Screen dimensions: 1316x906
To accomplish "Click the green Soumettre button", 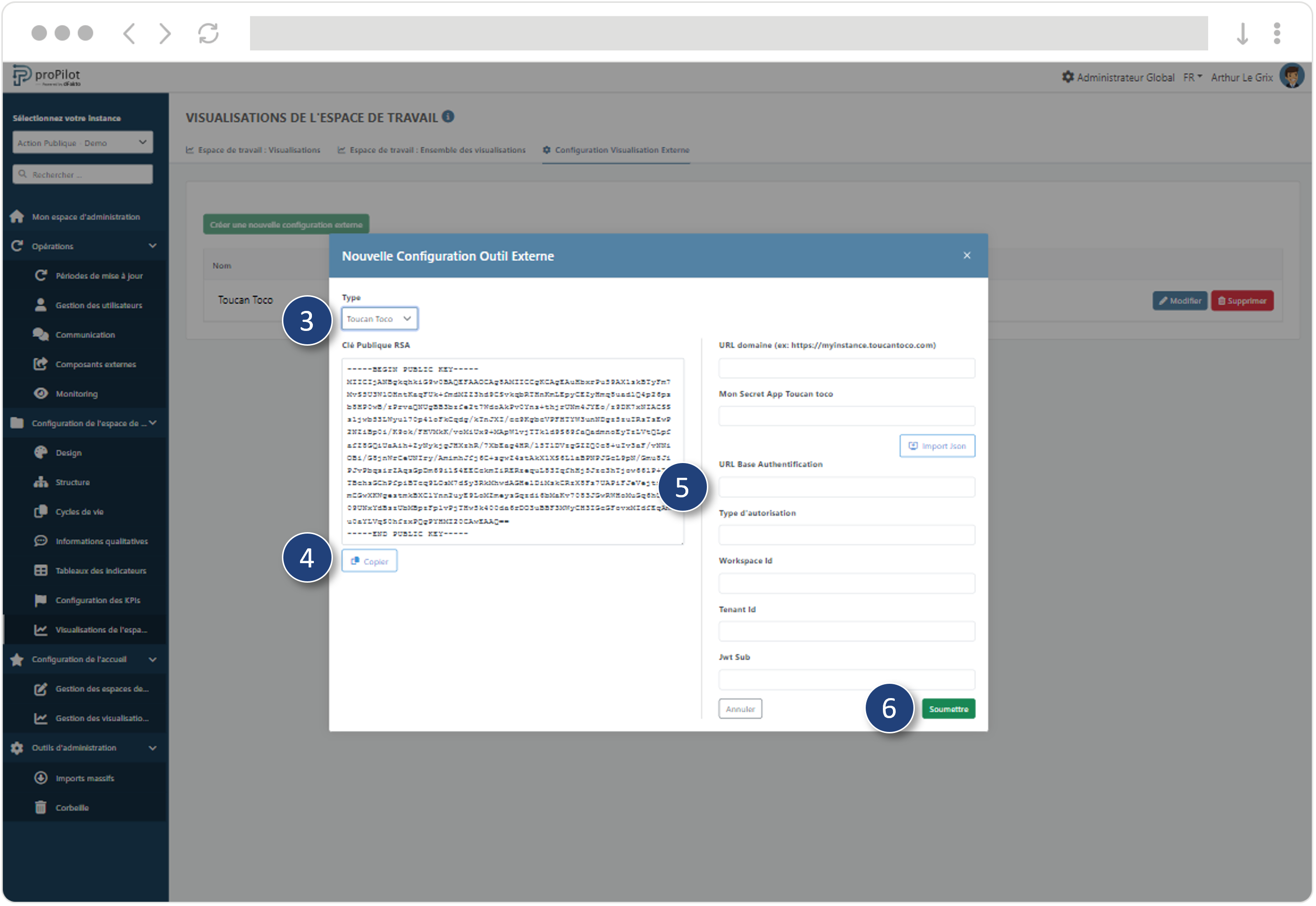I will 948,709.
